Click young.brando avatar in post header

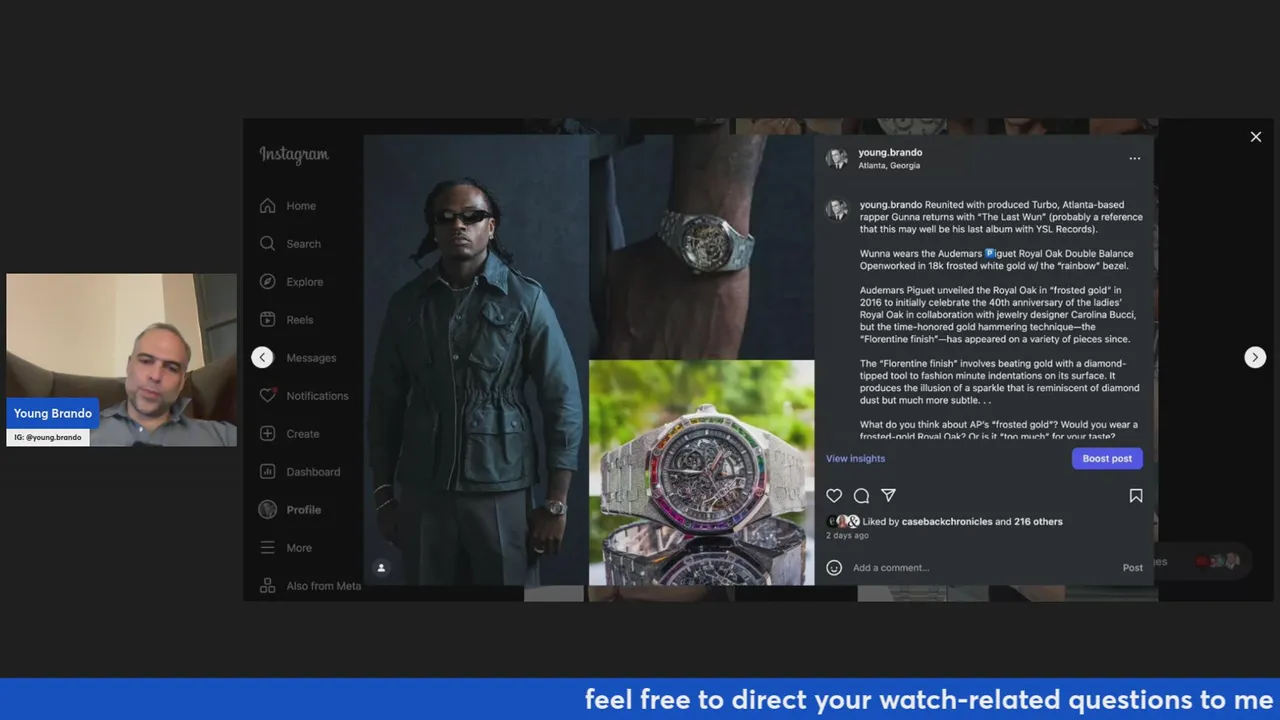(x=837, y=158)
